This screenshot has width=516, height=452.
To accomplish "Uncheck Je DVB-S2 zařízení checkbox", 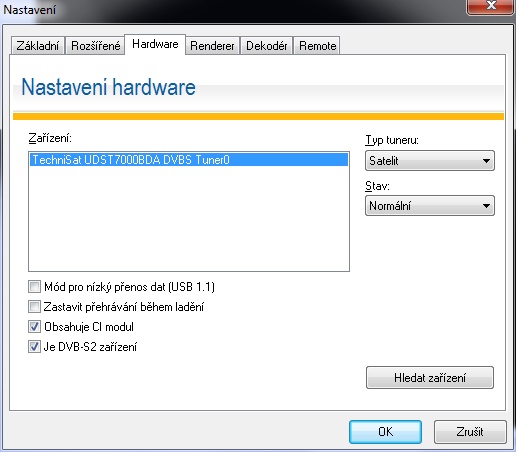I will pos(34,347).
